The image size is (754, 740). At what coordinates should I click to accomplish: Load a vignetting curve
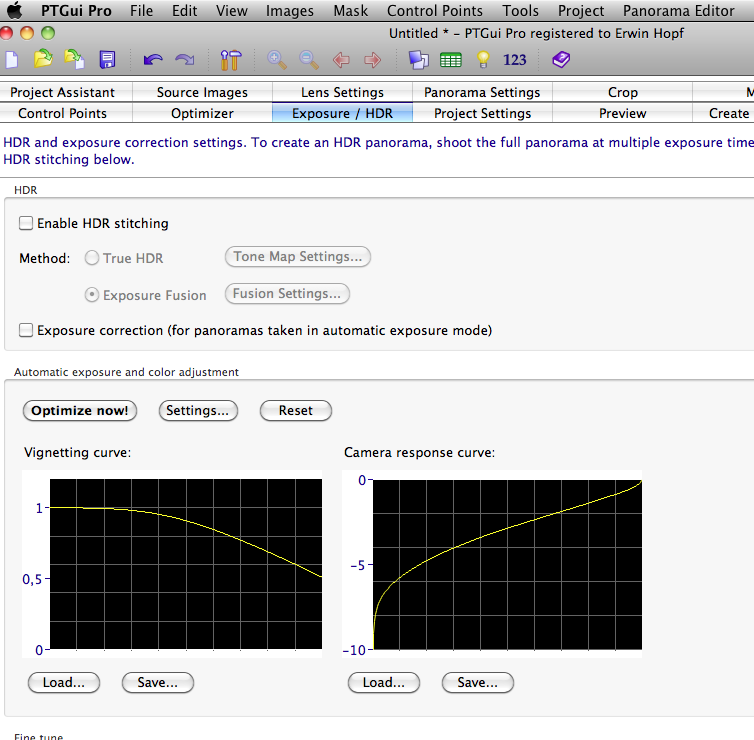(64, 683)
